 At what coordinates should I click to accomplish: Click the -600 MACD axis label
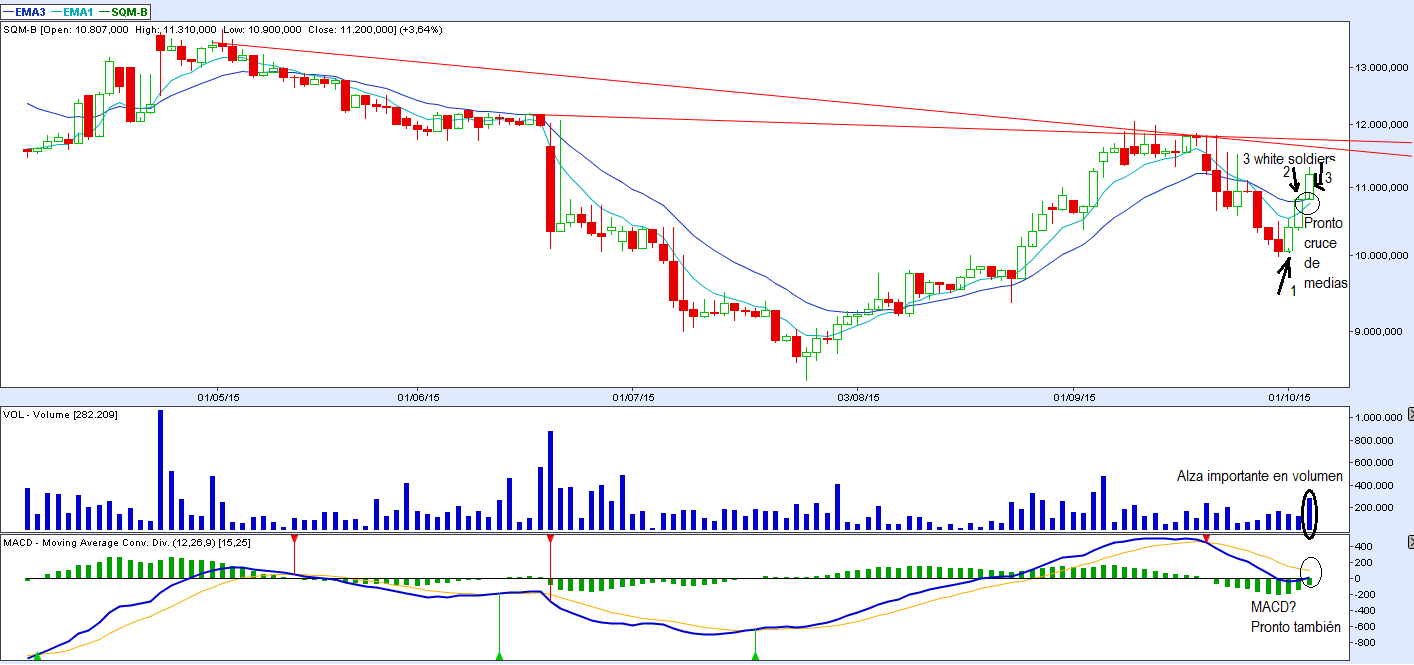click(x=1367, y=627)
